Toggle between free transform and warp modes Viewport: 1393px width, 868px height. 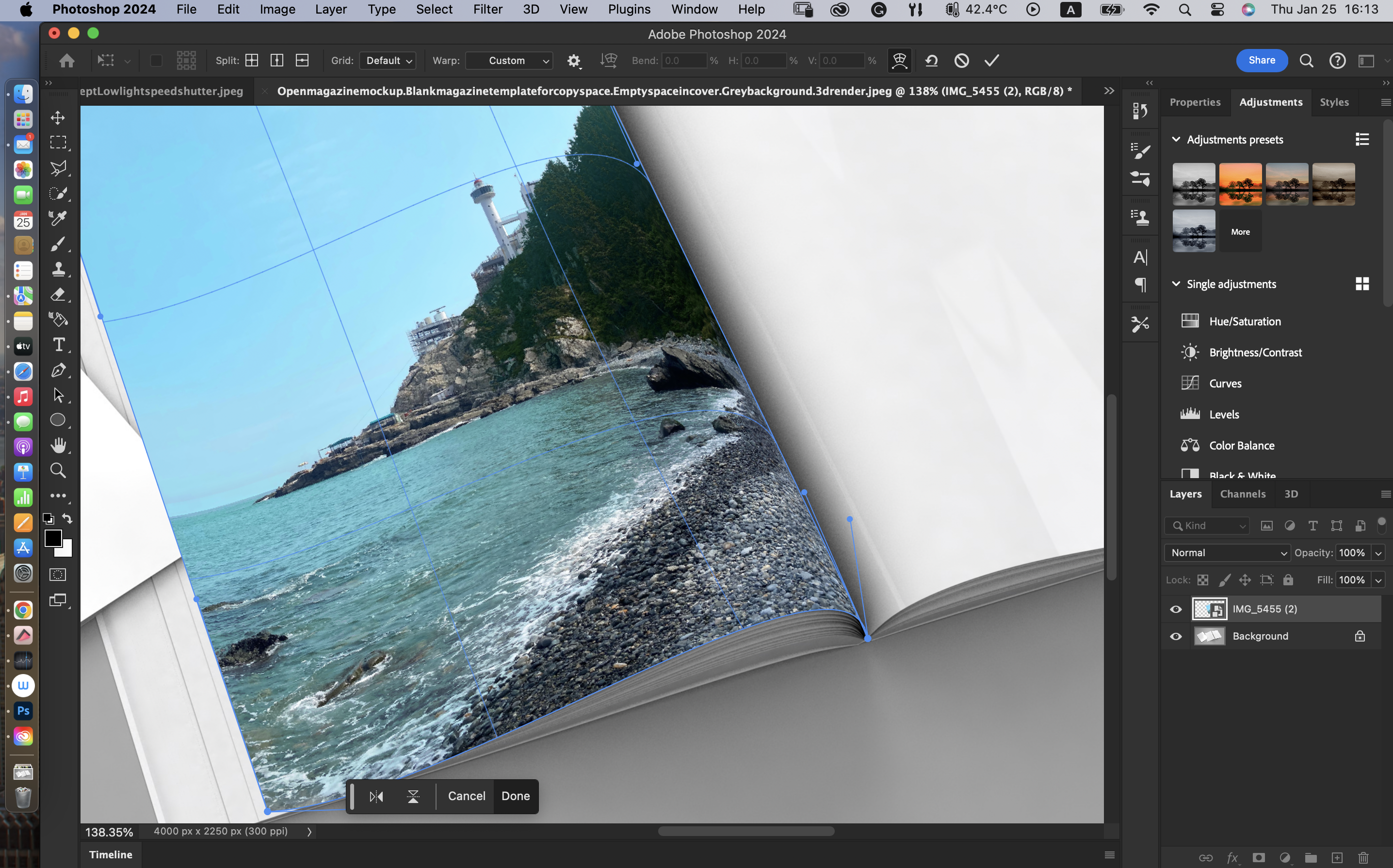(899, 60)
